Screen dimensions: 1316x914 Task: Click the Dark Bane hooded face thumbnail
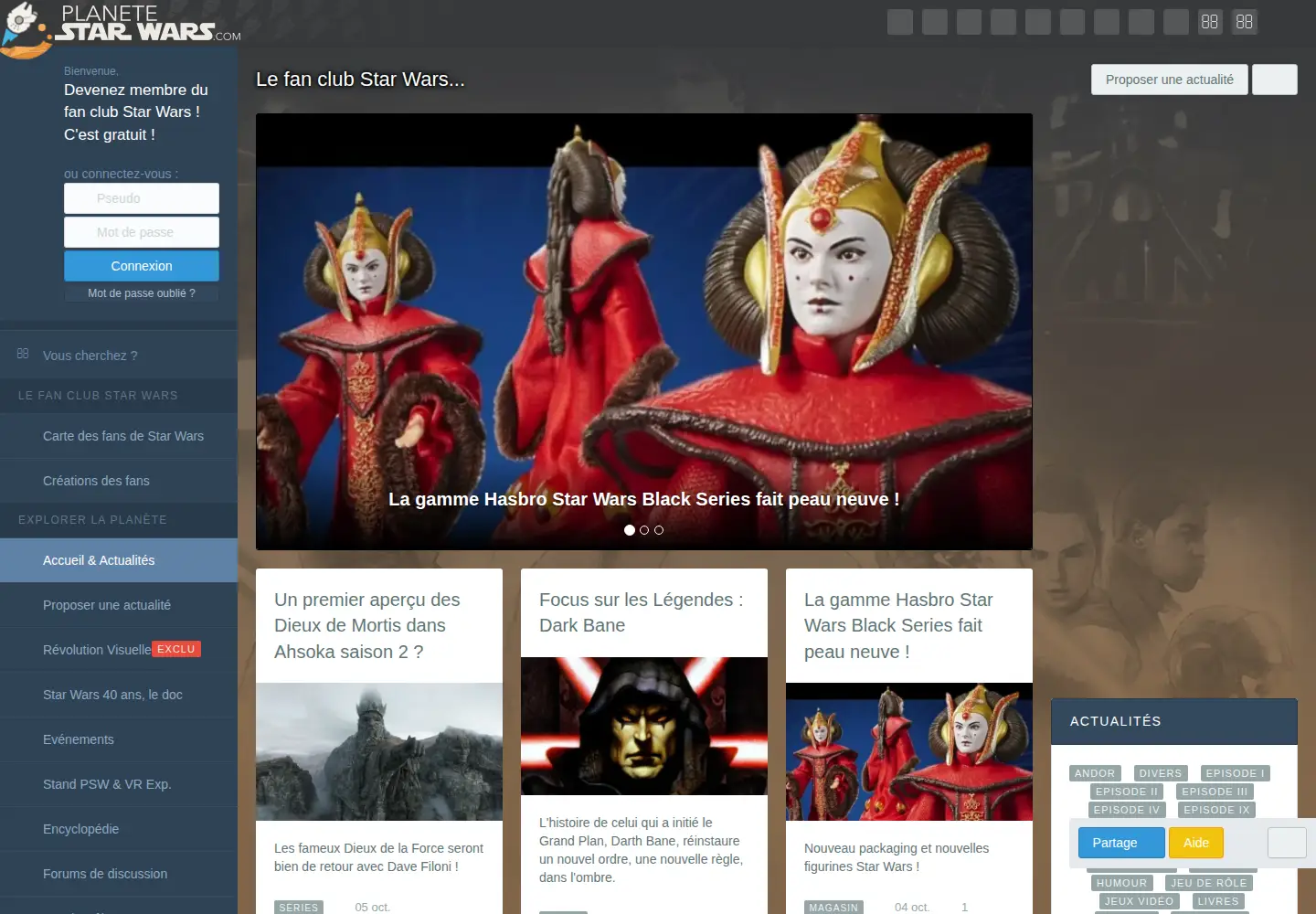point(644,726)
